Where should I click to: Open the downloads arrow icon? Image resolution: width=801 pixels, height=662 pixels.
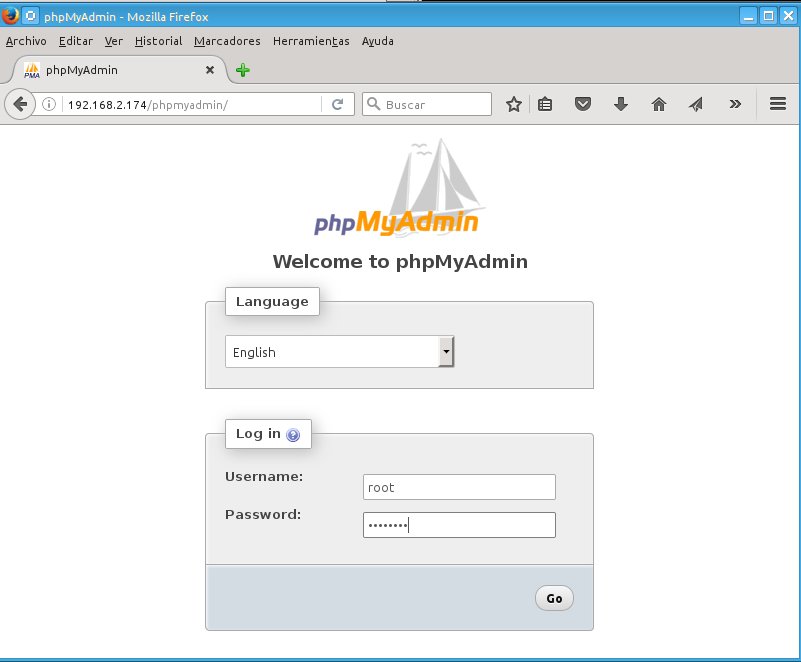621,104
